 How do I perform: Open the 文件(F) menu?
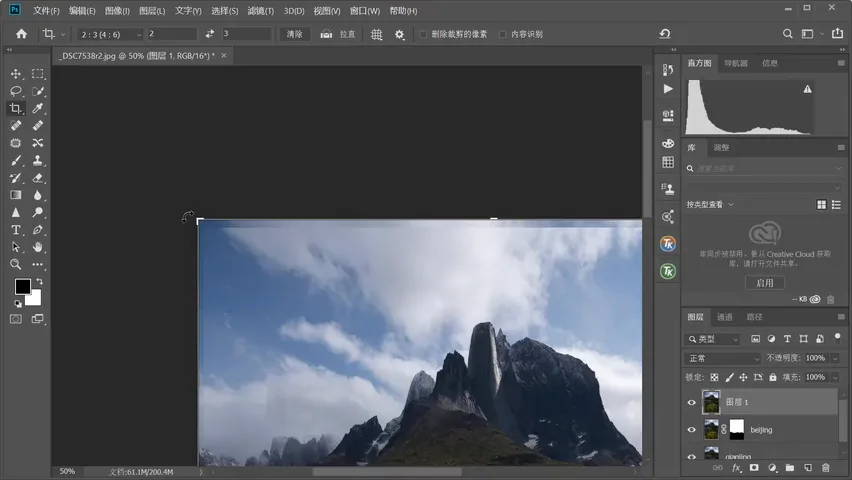point(46,11)
